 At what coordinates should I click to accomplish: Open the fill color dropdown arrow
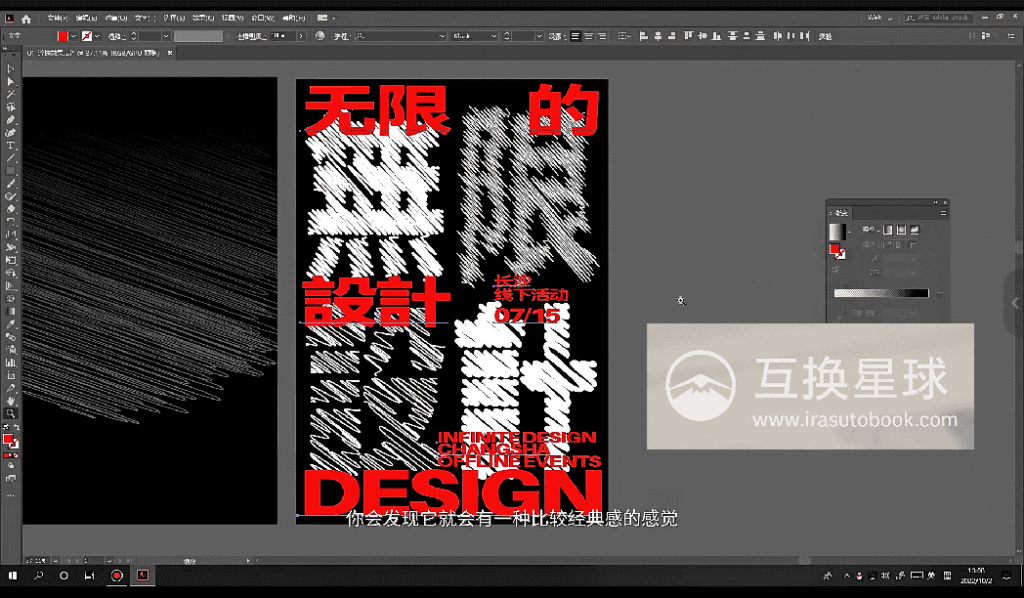(74, 36)
